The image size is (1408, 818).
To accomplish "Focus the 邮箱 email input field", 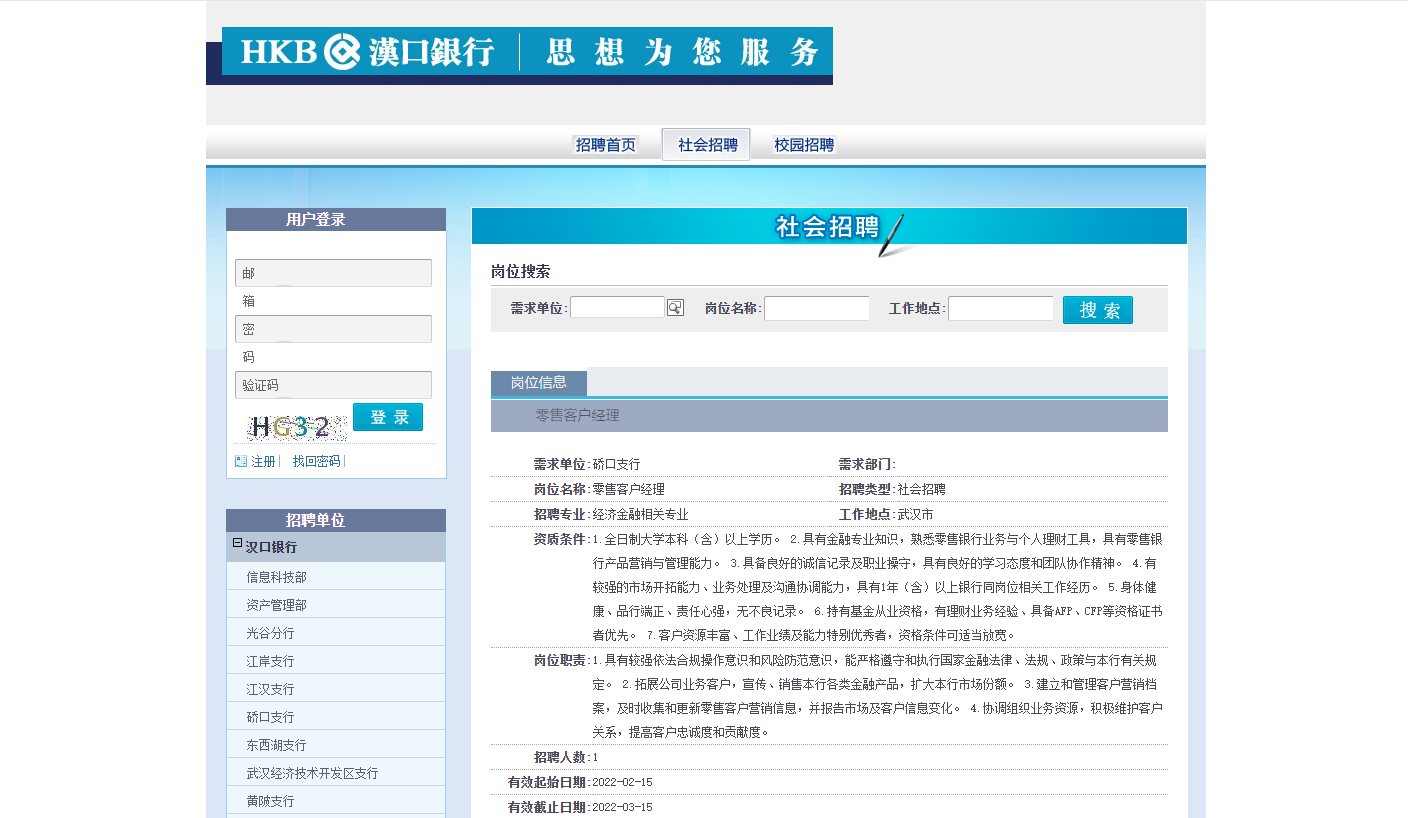I will [333, 273].
